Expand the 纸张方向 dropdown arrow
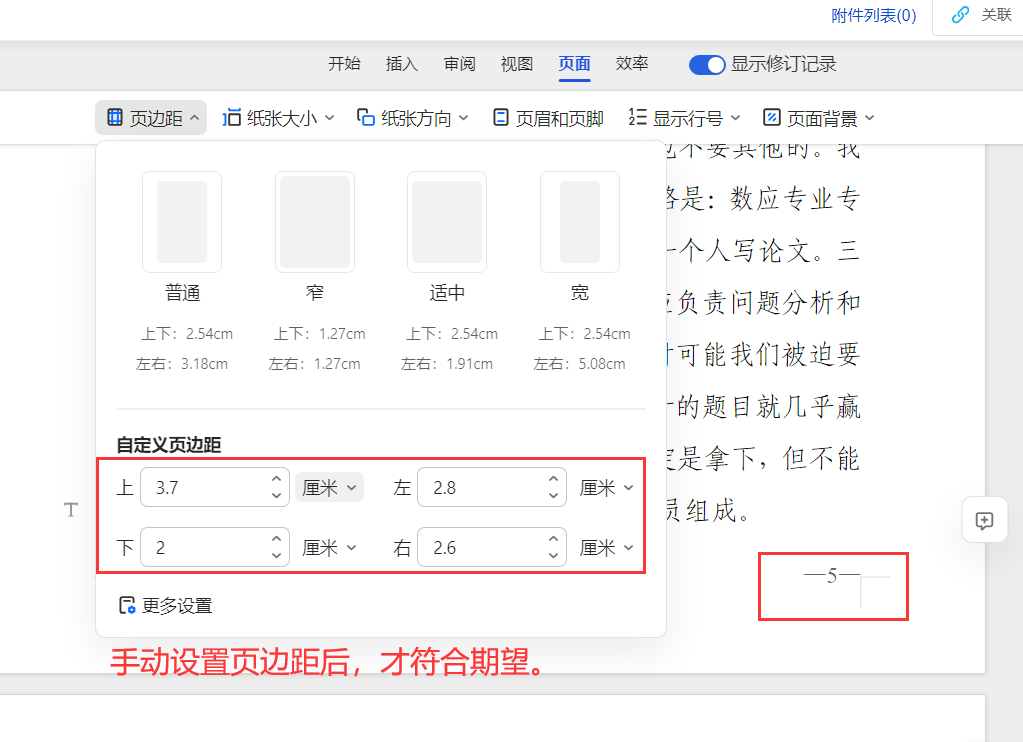The image size is (1023, 742). [464, 118]
